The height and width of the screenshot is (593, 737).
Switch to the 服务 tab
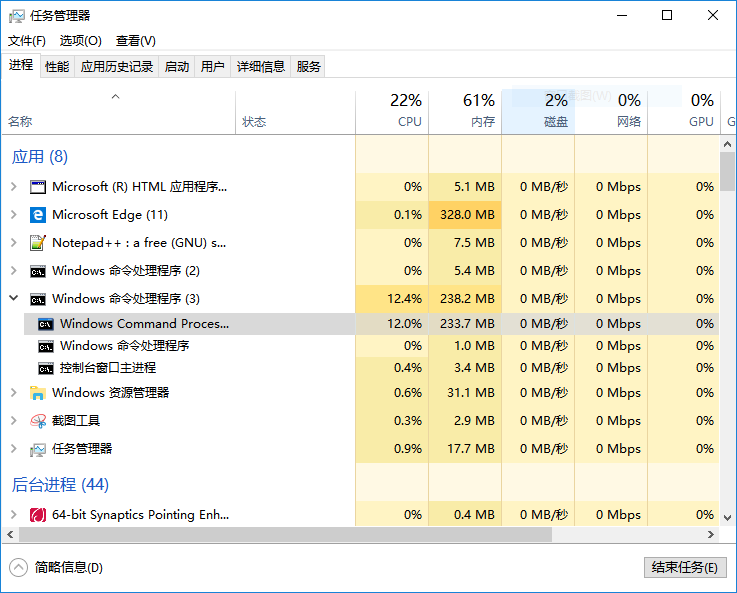point(308,67)
